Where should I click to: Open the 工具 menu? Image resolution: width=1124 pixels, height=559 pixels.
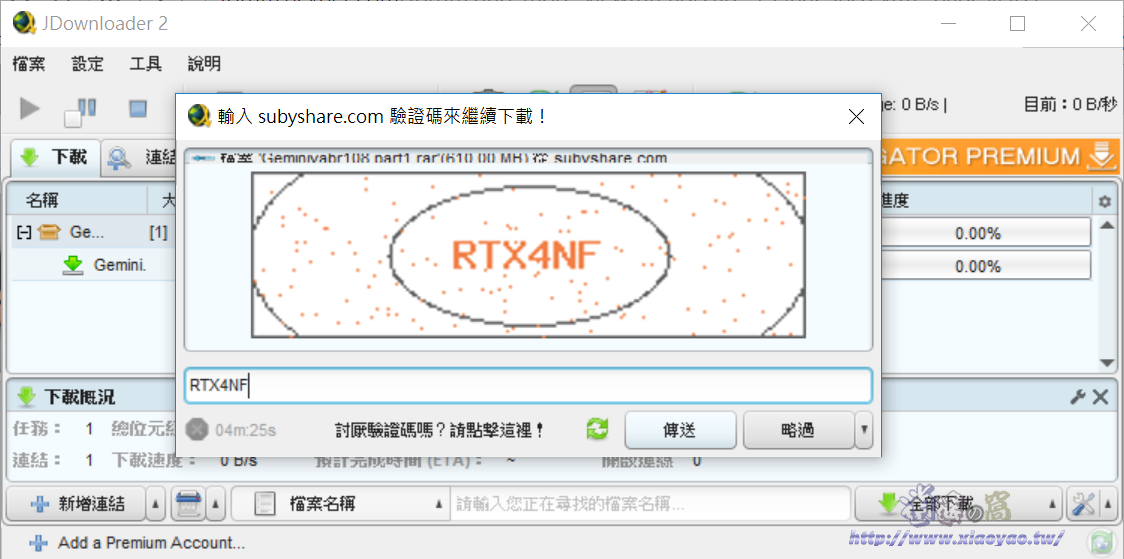pyautogui.click(x=146, y=64)
